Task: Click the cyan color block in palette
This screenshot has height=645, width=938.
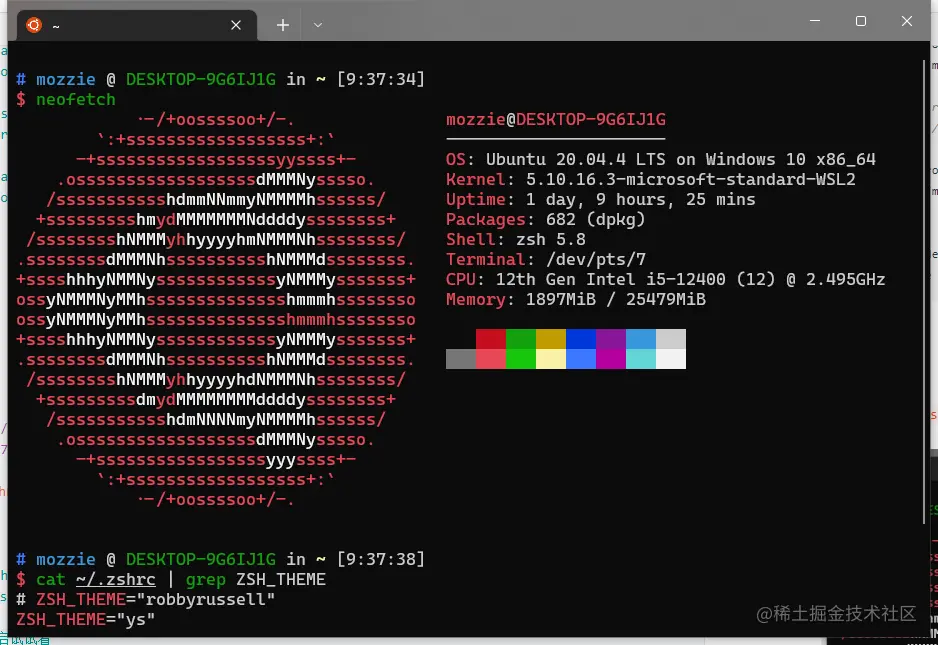Action: 641,359
